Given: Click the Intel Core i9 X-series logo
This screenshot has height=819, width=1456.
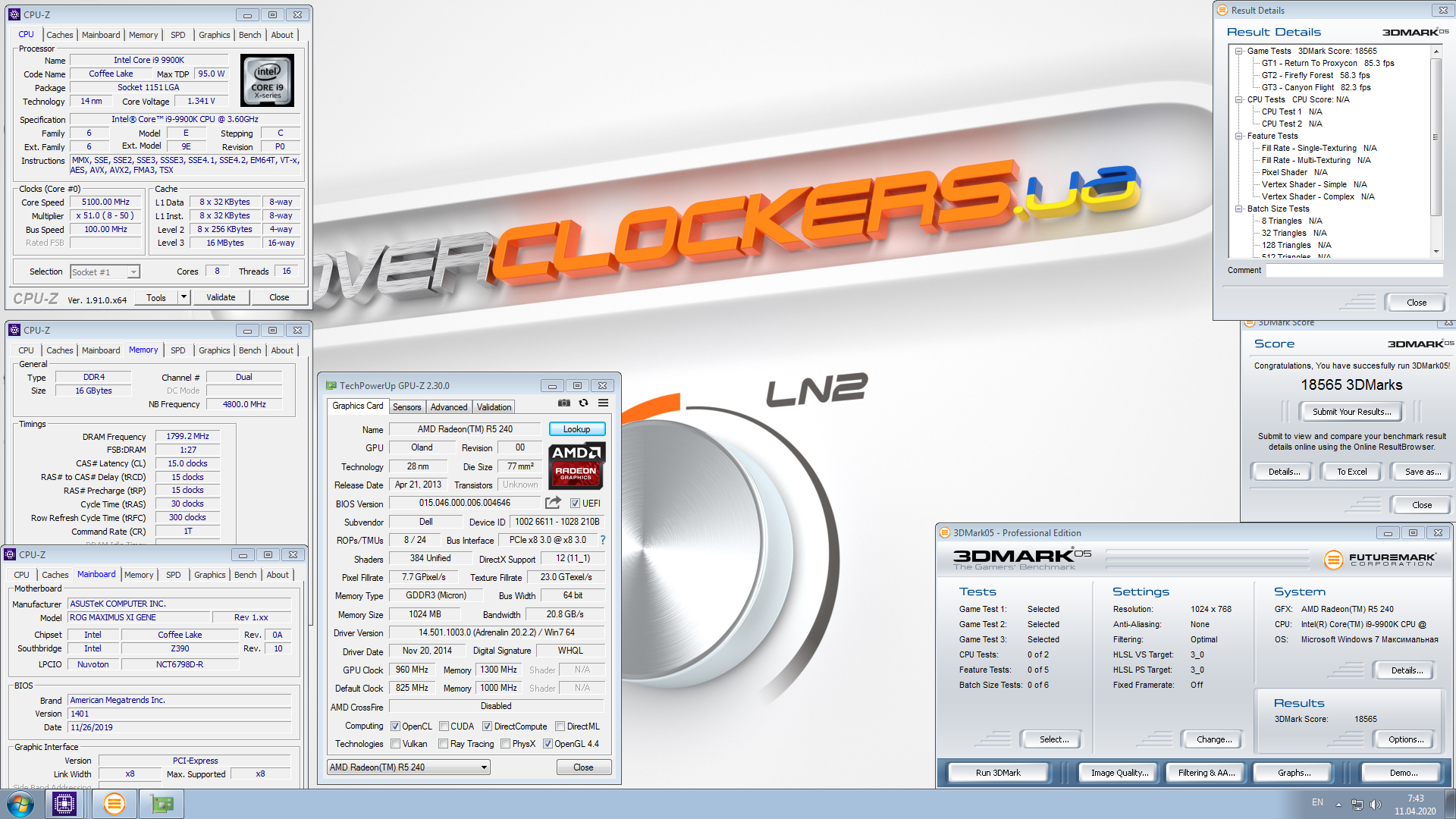Looking at the screenshot, I should pyautogui.click(x=267, y=80).
